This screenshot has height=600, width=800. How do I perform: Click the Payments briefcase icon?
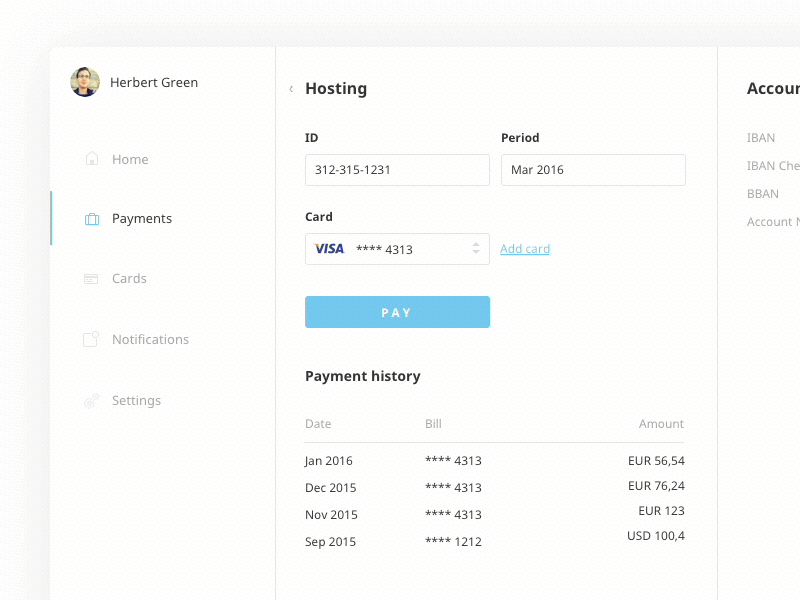point(90,218)
